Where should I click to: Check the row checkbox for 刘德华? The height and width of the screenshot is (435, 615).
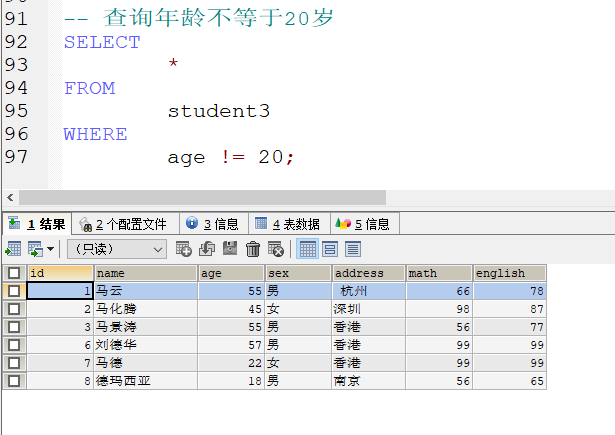click(14, 345)
